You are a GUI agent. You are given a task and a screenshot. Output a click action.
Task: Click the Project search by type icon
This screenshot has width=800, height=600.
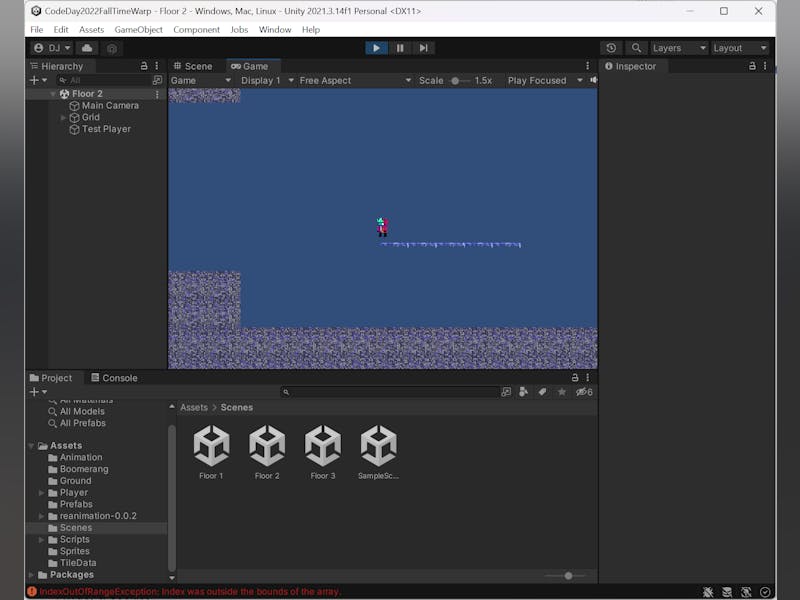pyautogui.click(x=523, y=392)
